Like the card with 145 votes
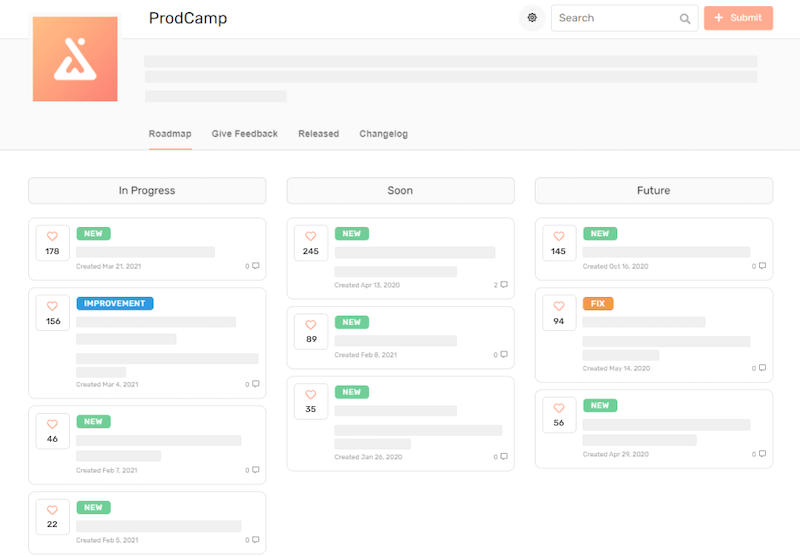Image resolution: width=800 pixels, height=557 pixels. (x=559, y=243)
